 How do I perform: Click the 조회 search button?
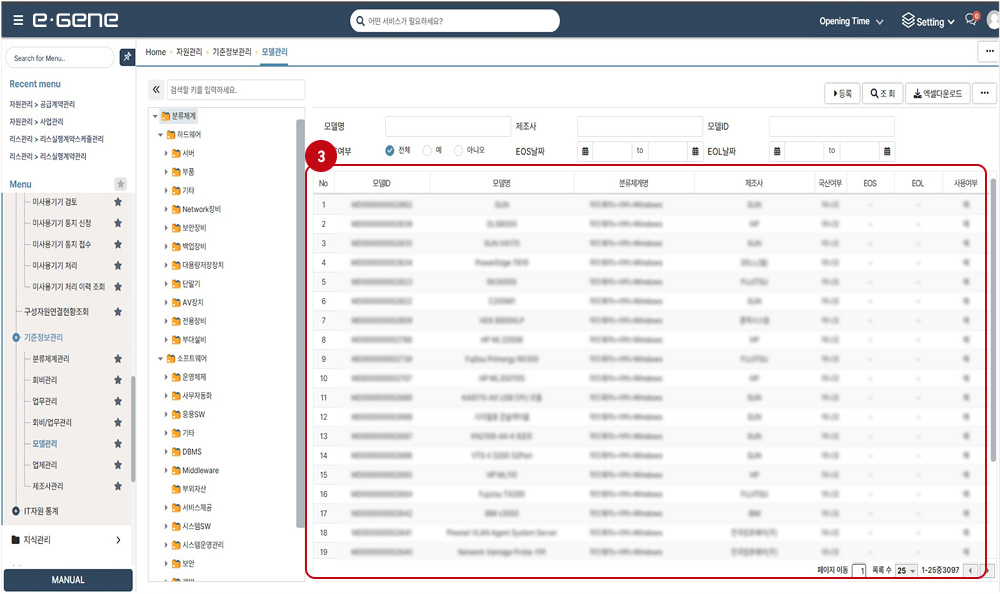point(880,93)
